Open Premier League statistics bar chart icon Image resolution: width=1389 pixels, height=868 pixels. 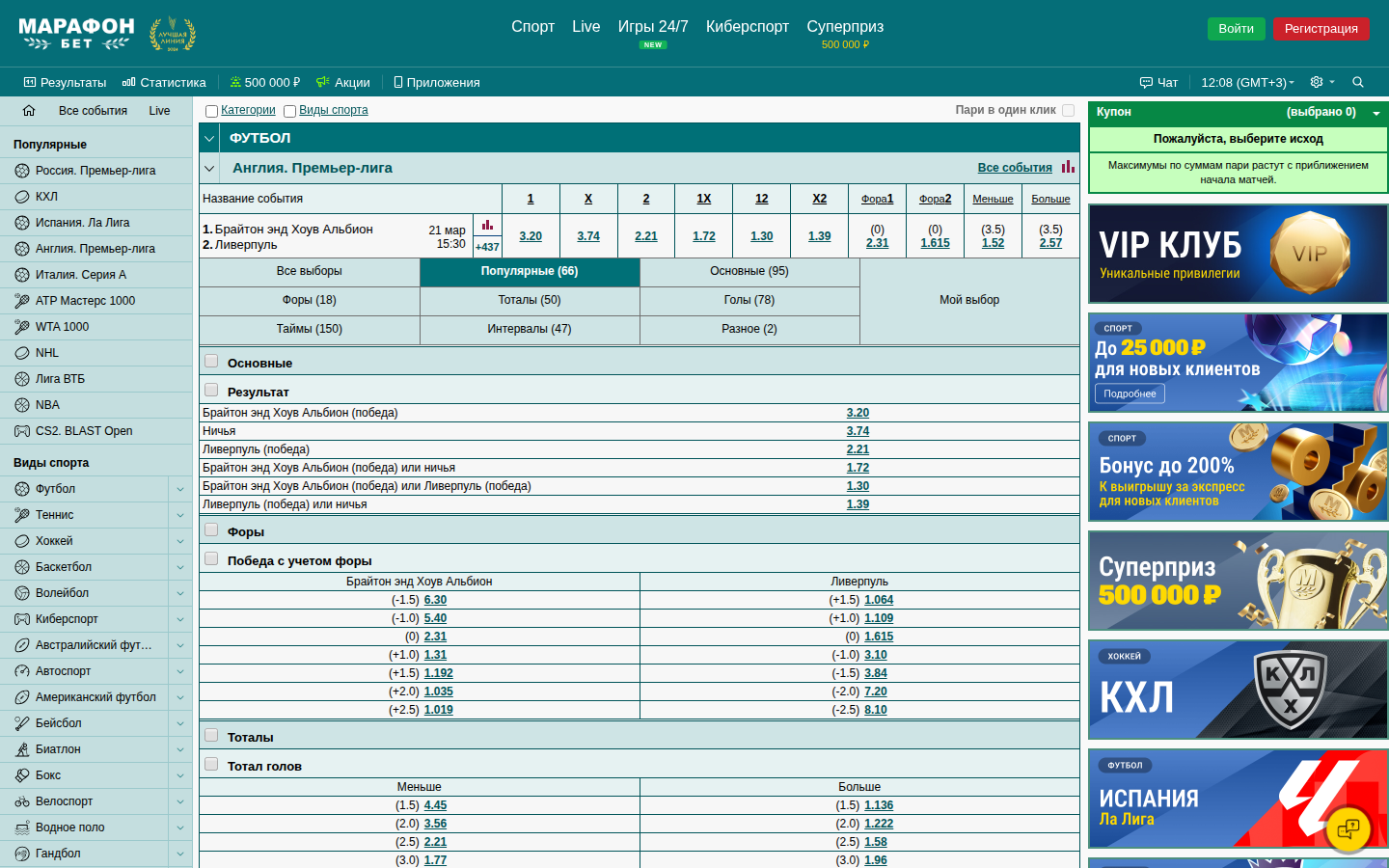[x=1068, y=167]
